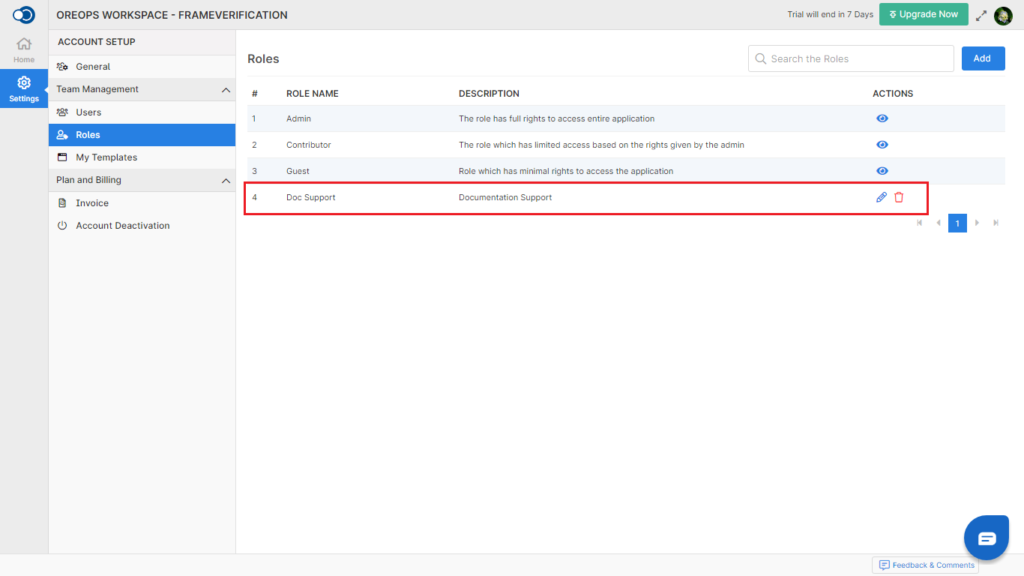Open the user profile avatar
Viewport: 1024px width, 576px height.
pos(1003,15)
